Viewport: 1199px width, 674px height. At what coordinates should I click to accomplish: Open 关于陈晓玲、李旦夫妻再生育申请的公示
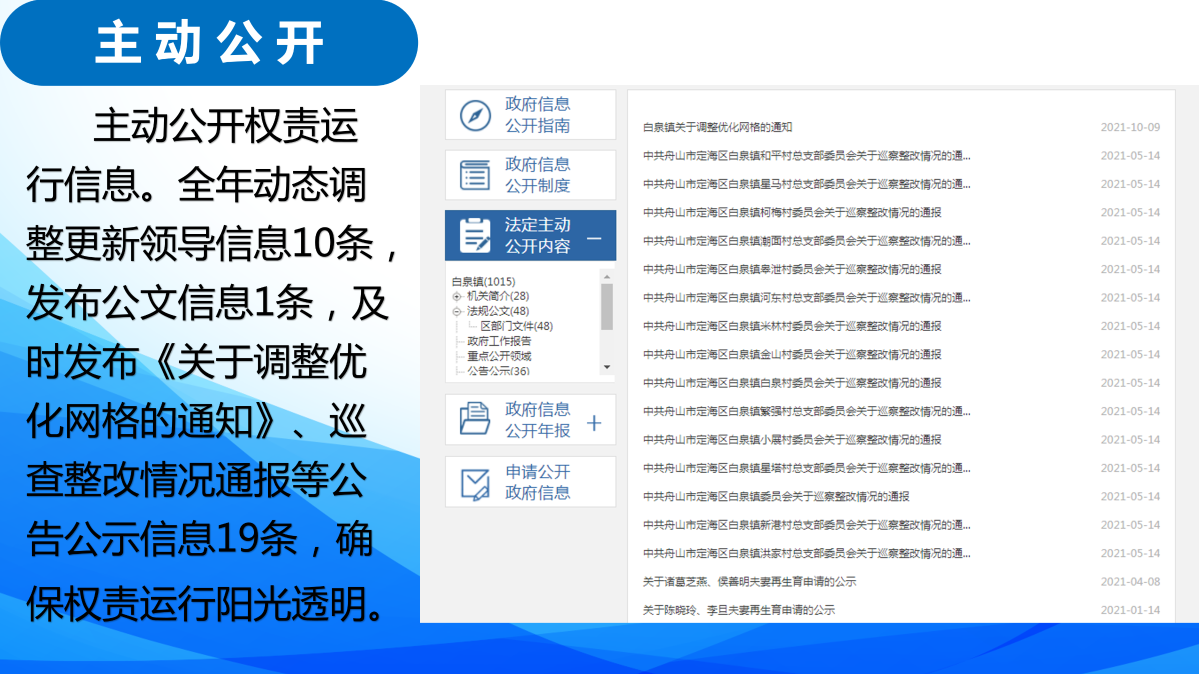click(738, 610)
